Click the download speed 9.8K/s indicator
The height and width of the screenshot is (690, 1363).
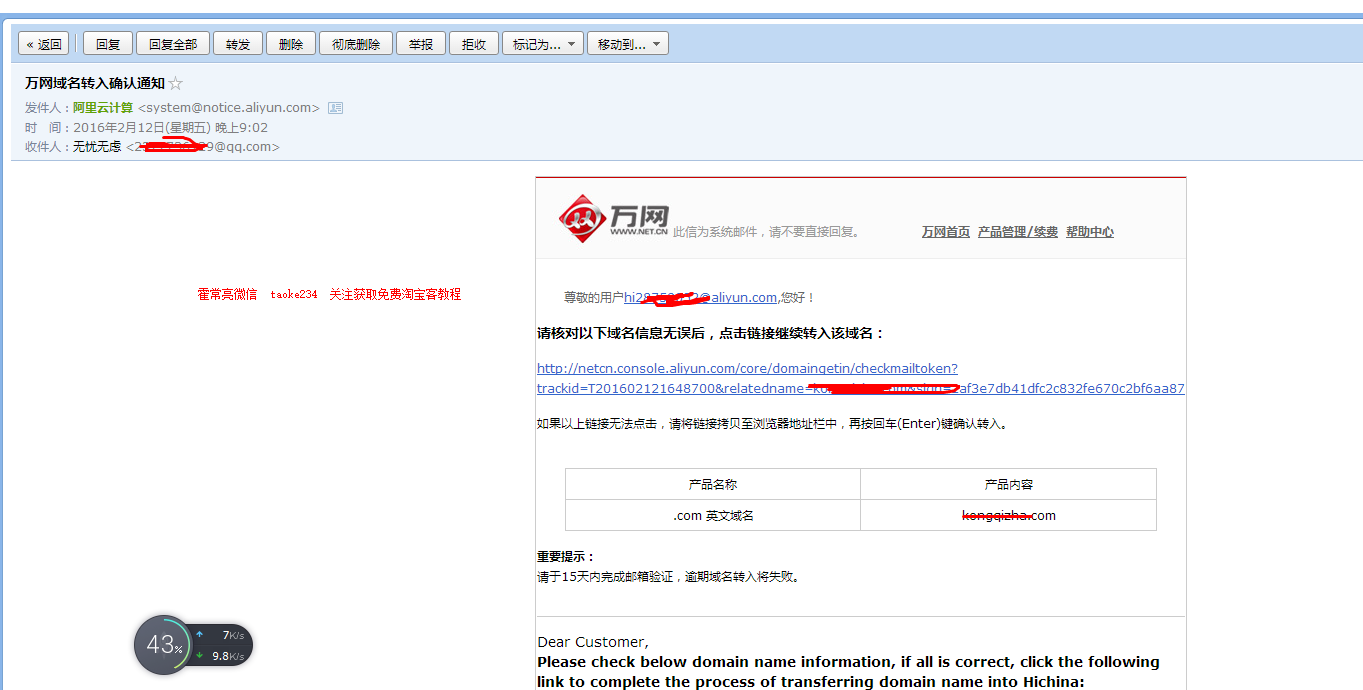click(x=221, y=656)
